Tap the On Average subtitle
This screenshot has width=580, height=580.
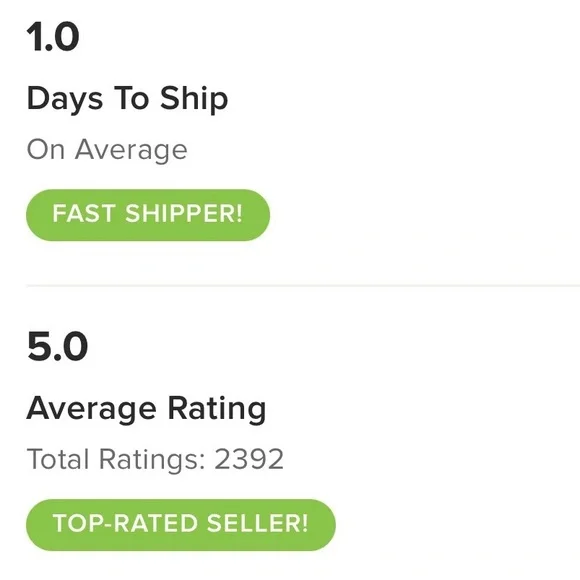click(107, 150)
